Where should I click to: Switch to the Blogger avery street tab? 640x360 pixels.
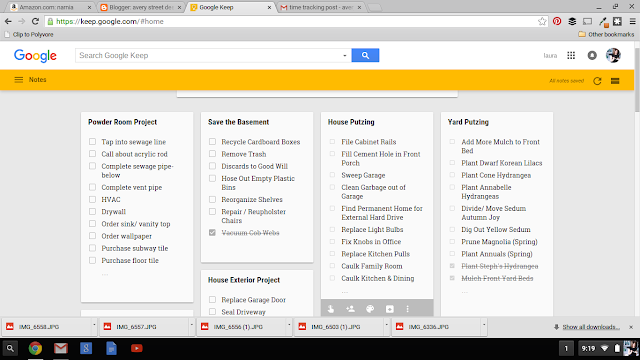tap(141, 7)
